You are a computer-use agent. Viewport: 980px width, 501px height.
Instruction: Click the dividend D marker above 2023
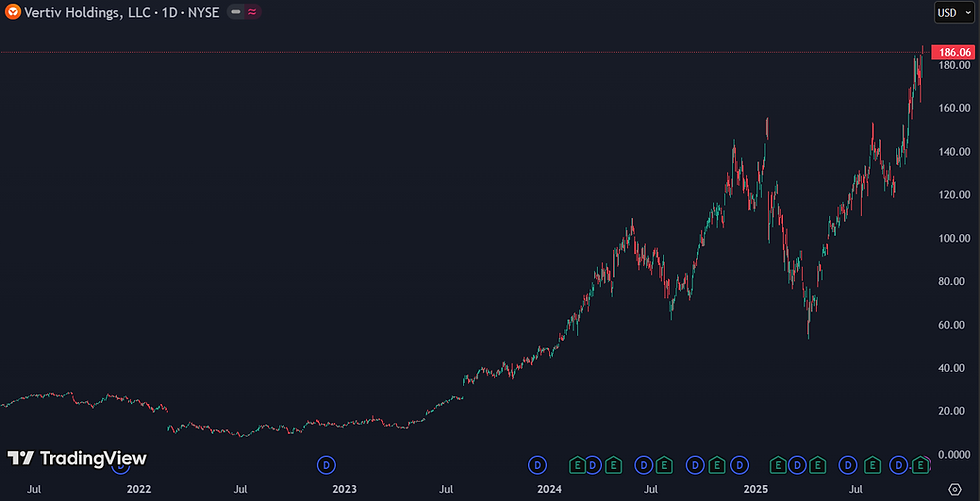[x=326, y=465]
